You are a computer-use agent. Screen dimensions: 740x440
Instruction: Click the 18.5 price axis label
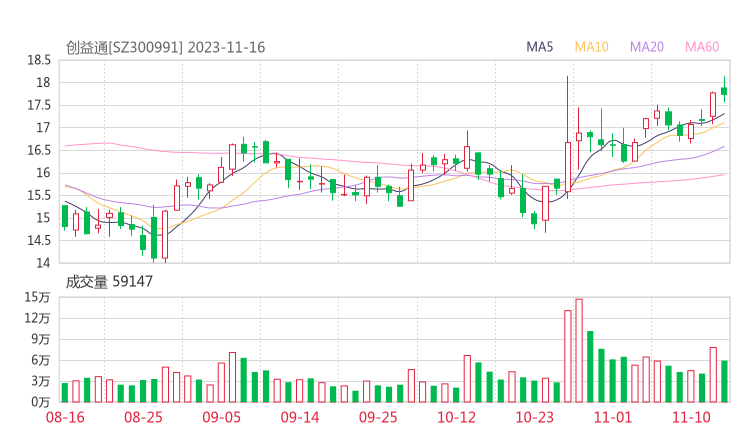pos(39,60)
